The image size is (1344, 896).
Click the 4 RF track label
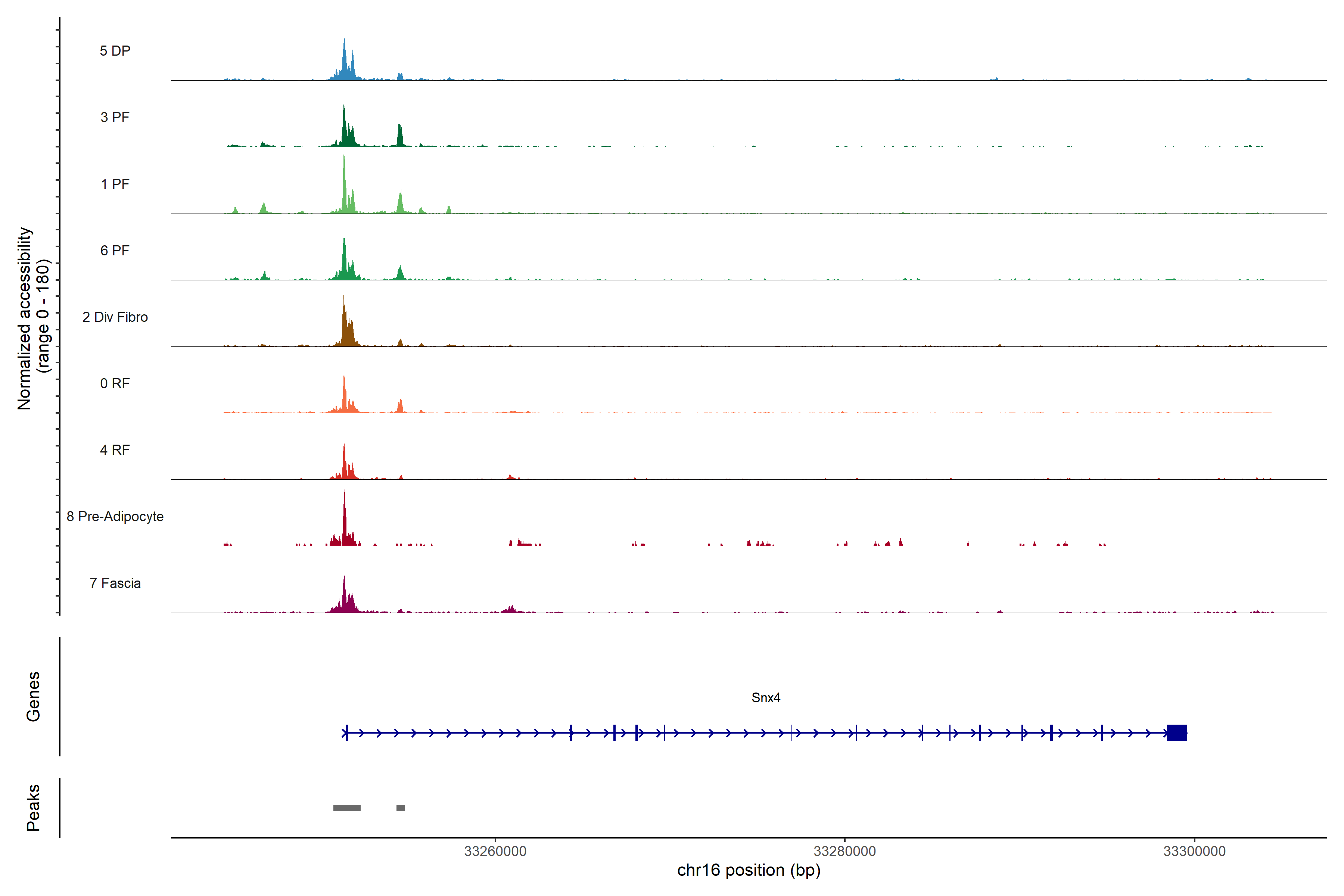(115, 450)
